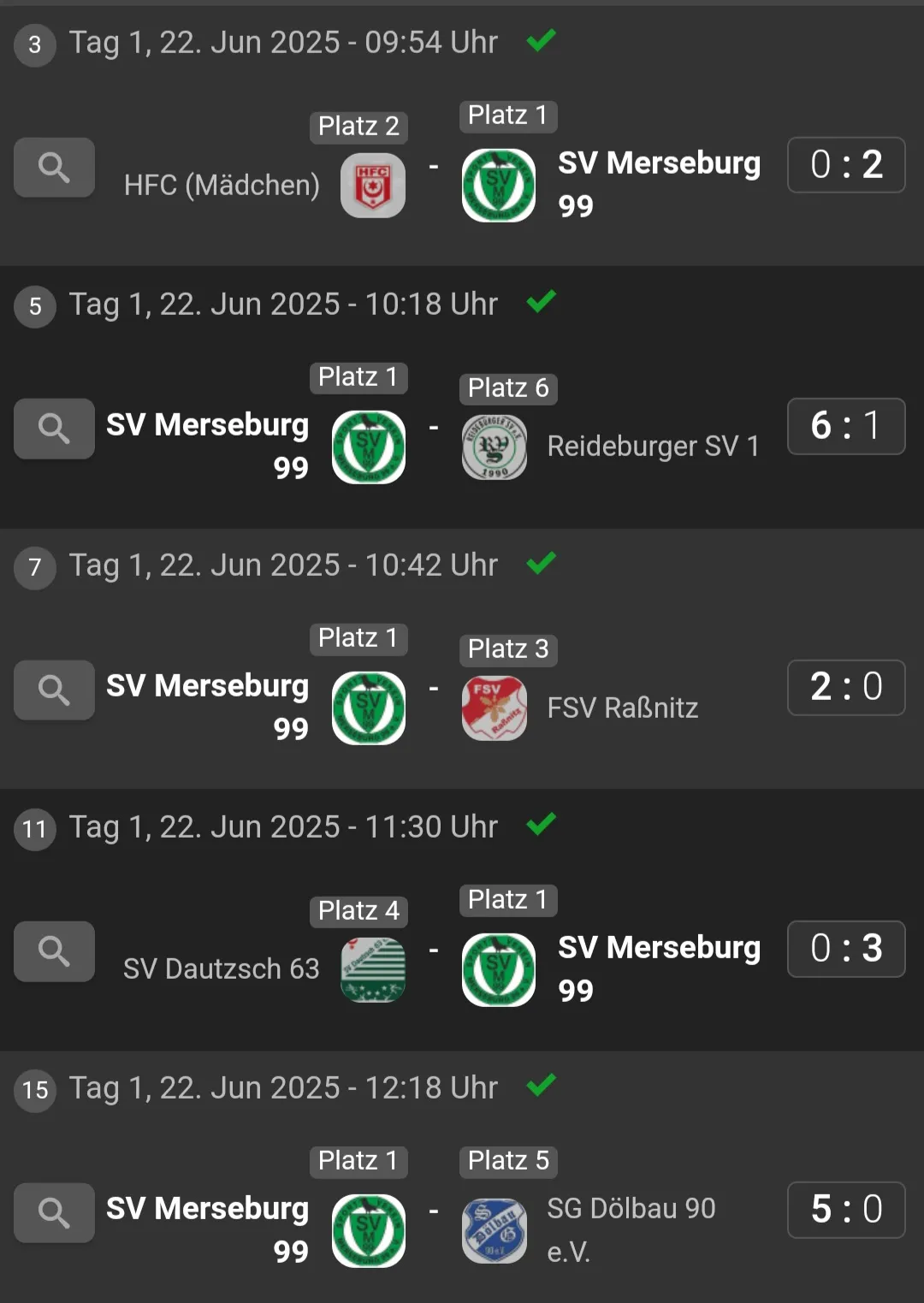This screenshot has height=1303, width=924.
Task: Tap the HFC club crest
Action: (x=373, y=186)
